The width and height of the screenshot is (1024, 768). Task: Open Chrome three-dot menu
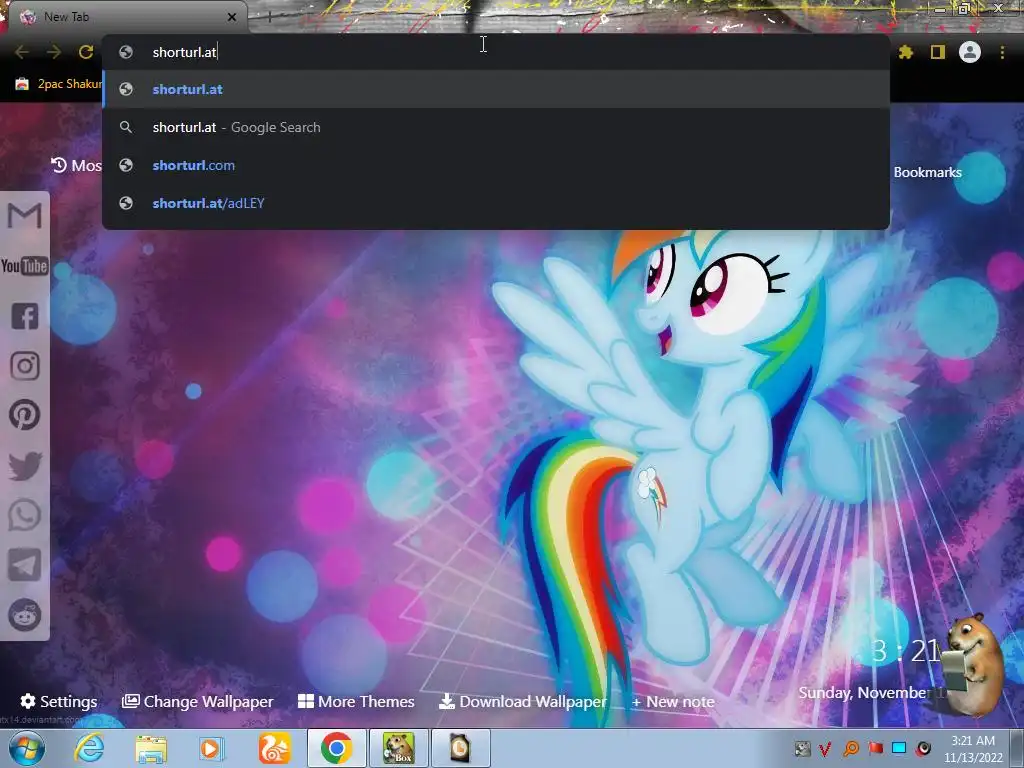coord(1002,52)
